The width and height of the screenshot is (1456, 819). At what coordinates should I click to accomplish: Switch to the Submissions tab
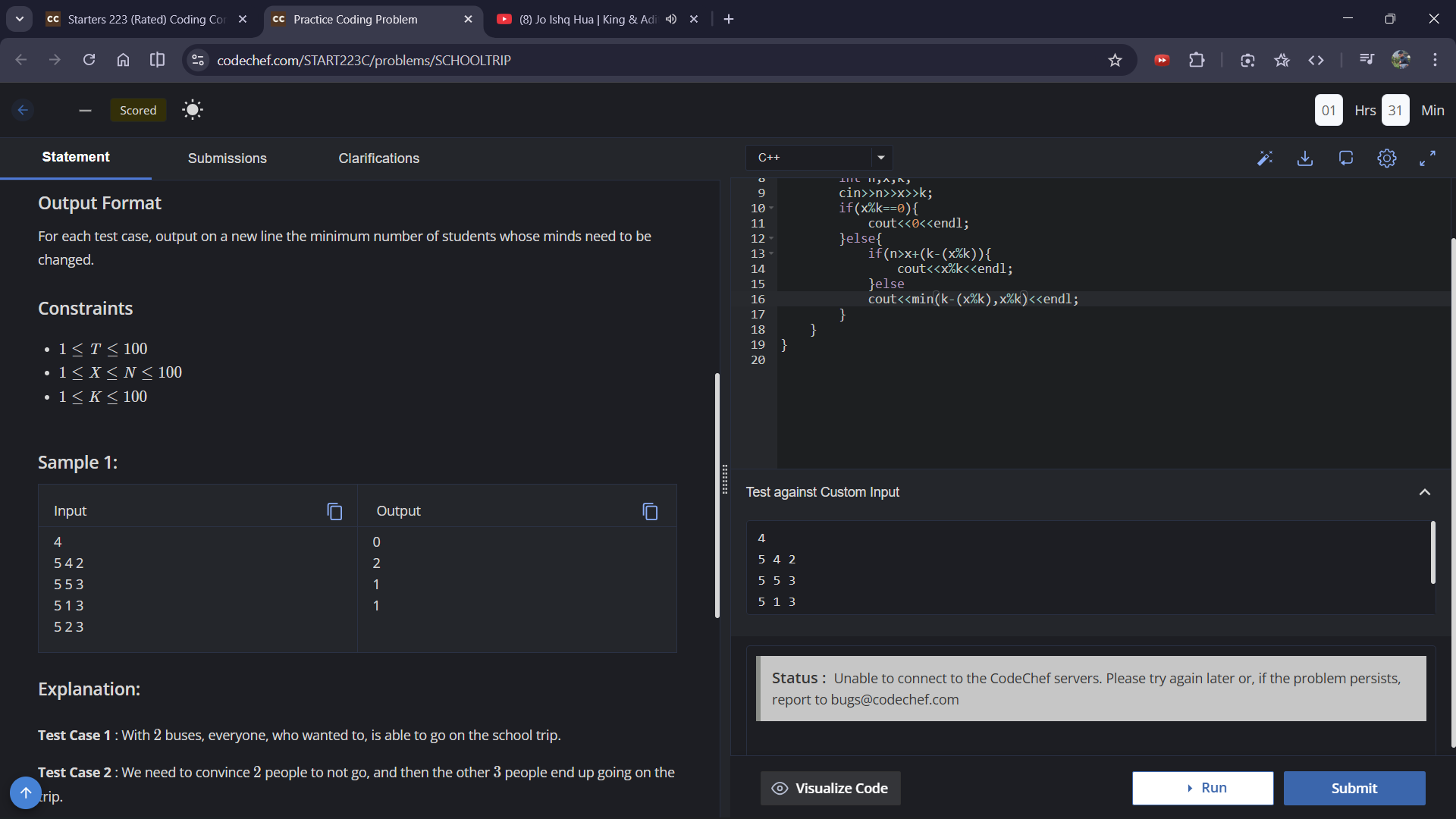pos(227,158)
